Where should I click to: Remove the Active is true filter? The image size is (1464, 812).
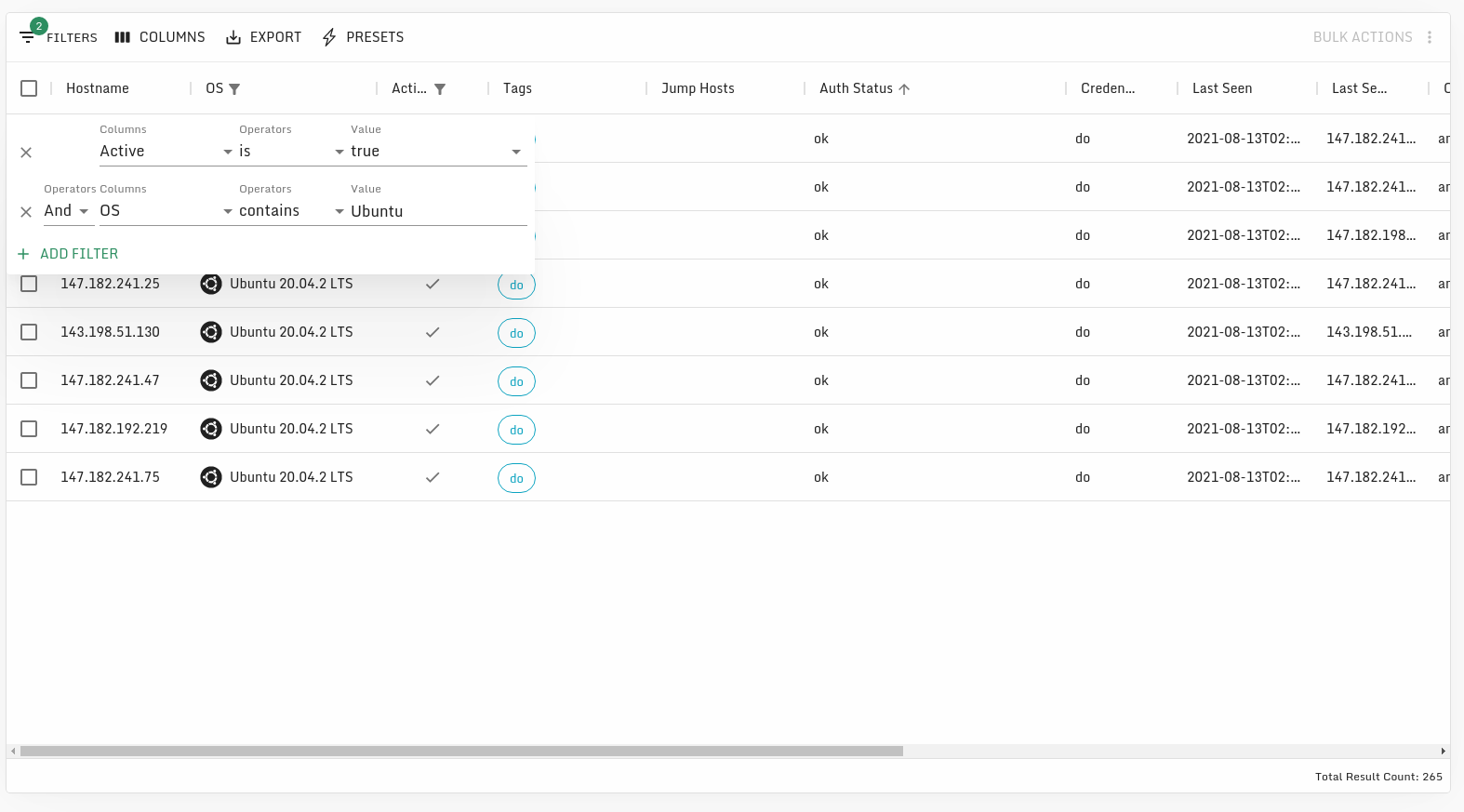(26, 153)
